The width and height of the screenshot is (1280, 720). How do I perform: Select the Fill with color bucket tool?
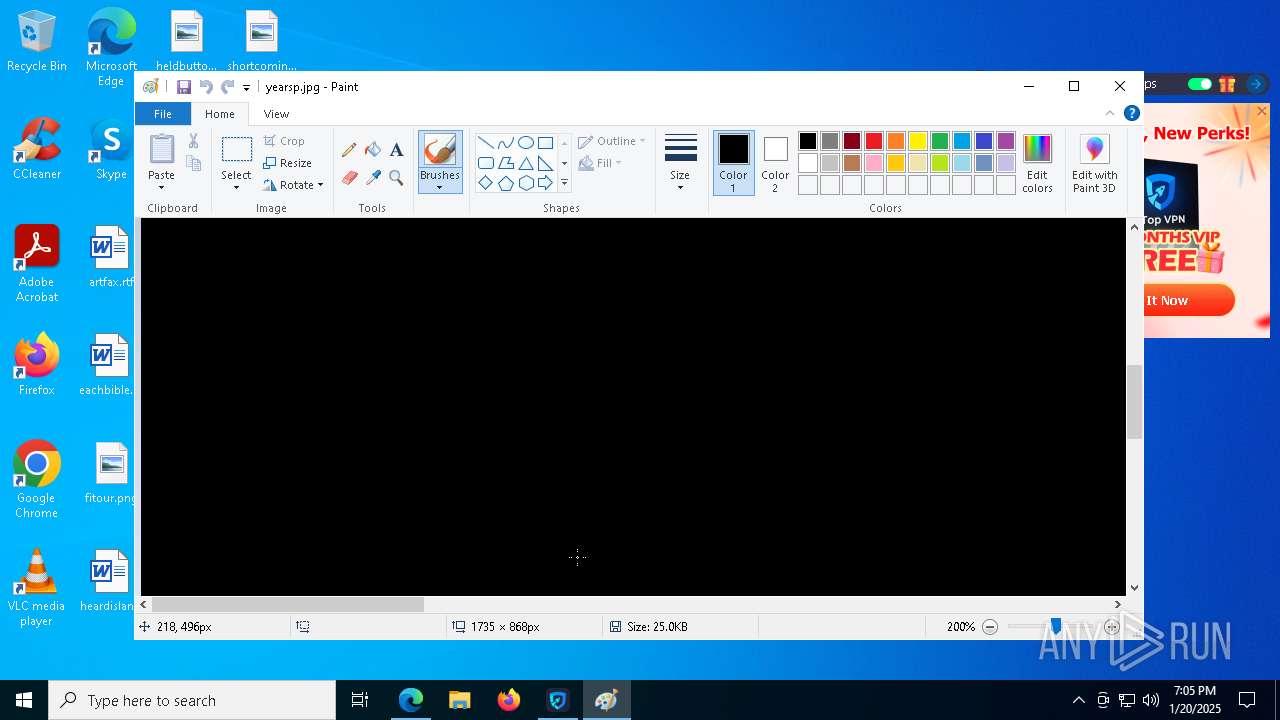click(373, 150)
